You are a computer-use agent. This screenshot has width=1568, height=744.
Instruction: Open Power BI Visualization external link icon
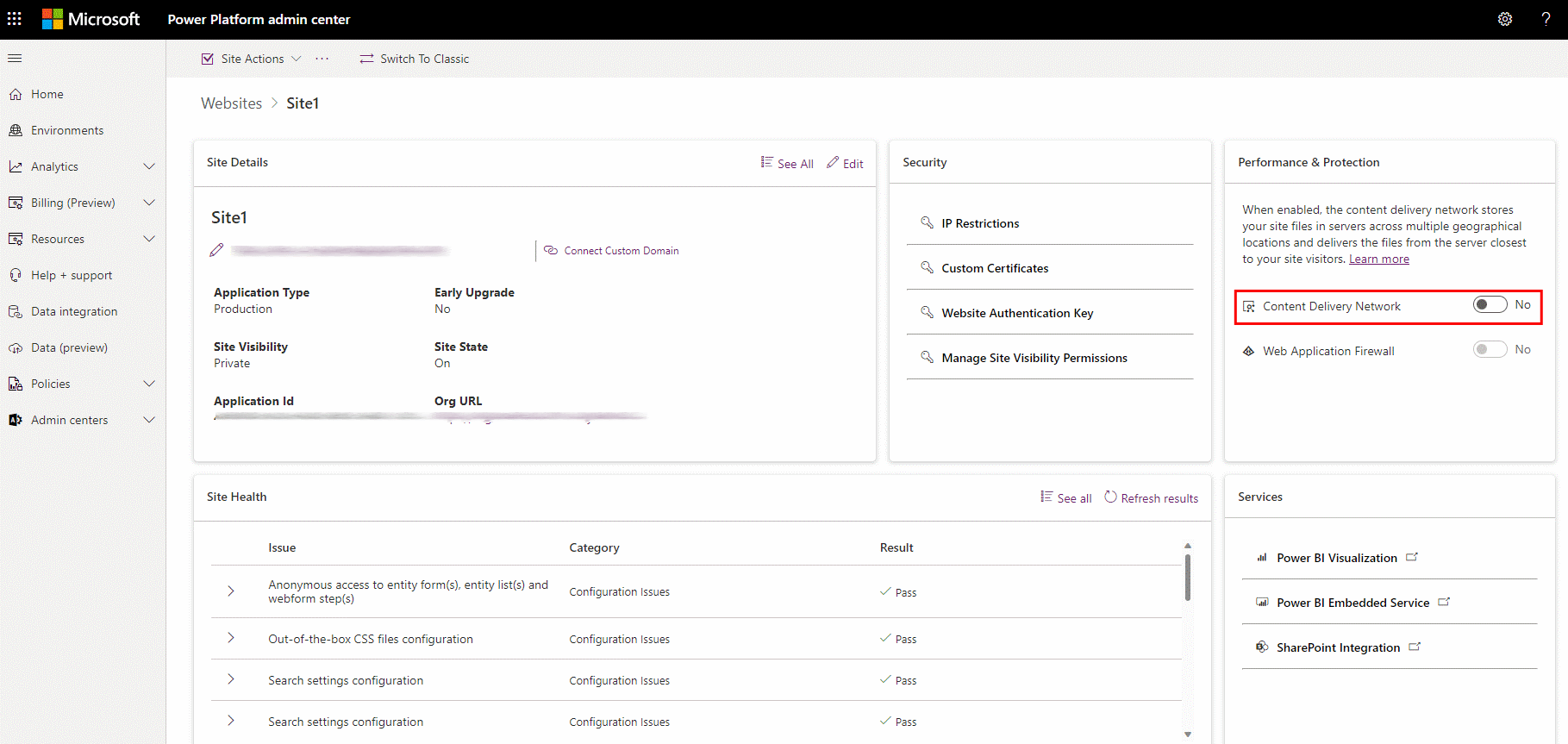[x=1412, y=557]
